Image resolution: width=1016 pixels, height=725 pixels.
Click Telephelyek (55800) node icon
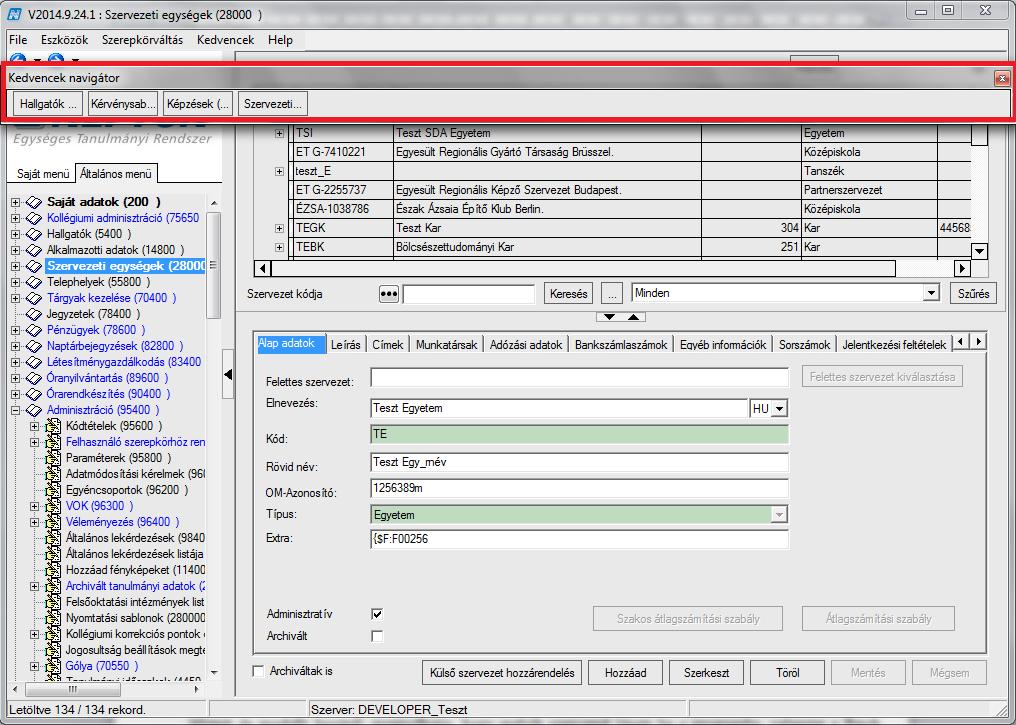34,282
